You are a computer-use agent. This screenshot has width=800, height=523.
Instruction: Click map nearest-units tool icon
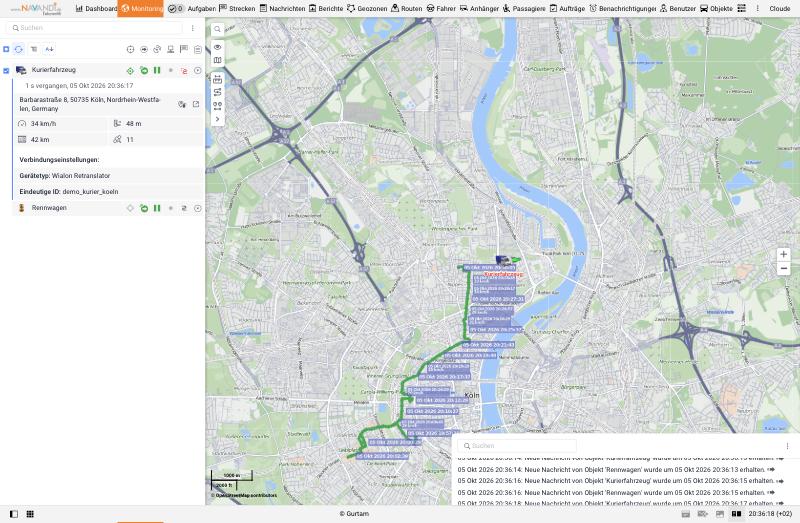coord(217,106)
